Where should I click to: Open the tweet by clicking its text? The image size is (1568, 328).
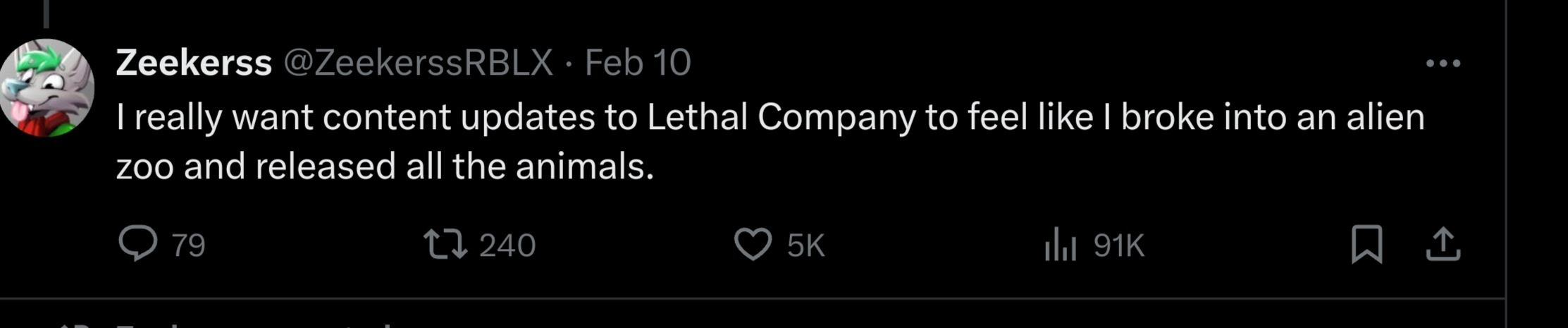point(770,117)
